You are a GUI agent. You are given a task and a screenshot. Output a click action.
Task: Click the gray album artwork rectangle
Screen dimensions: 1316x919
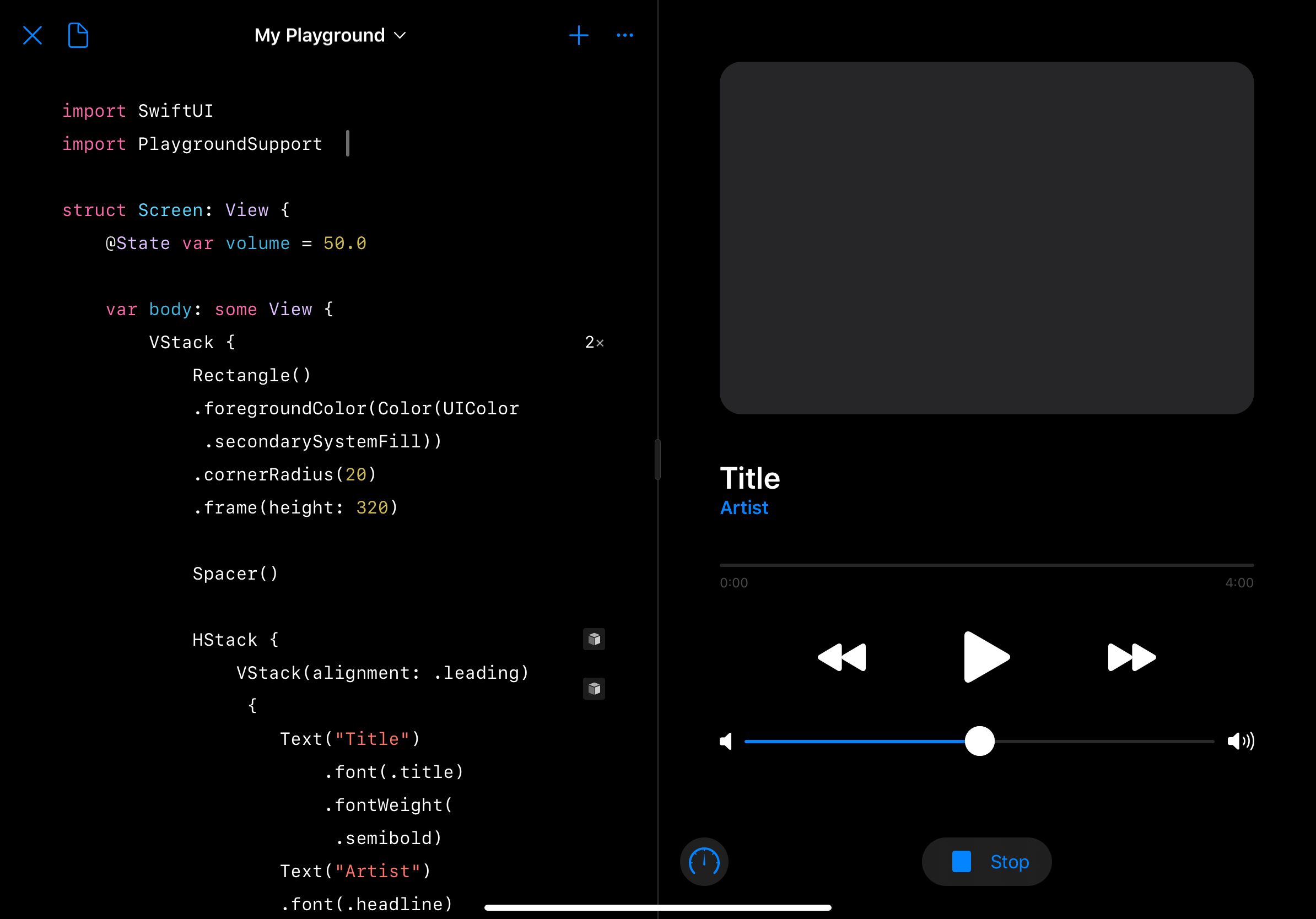986,238
